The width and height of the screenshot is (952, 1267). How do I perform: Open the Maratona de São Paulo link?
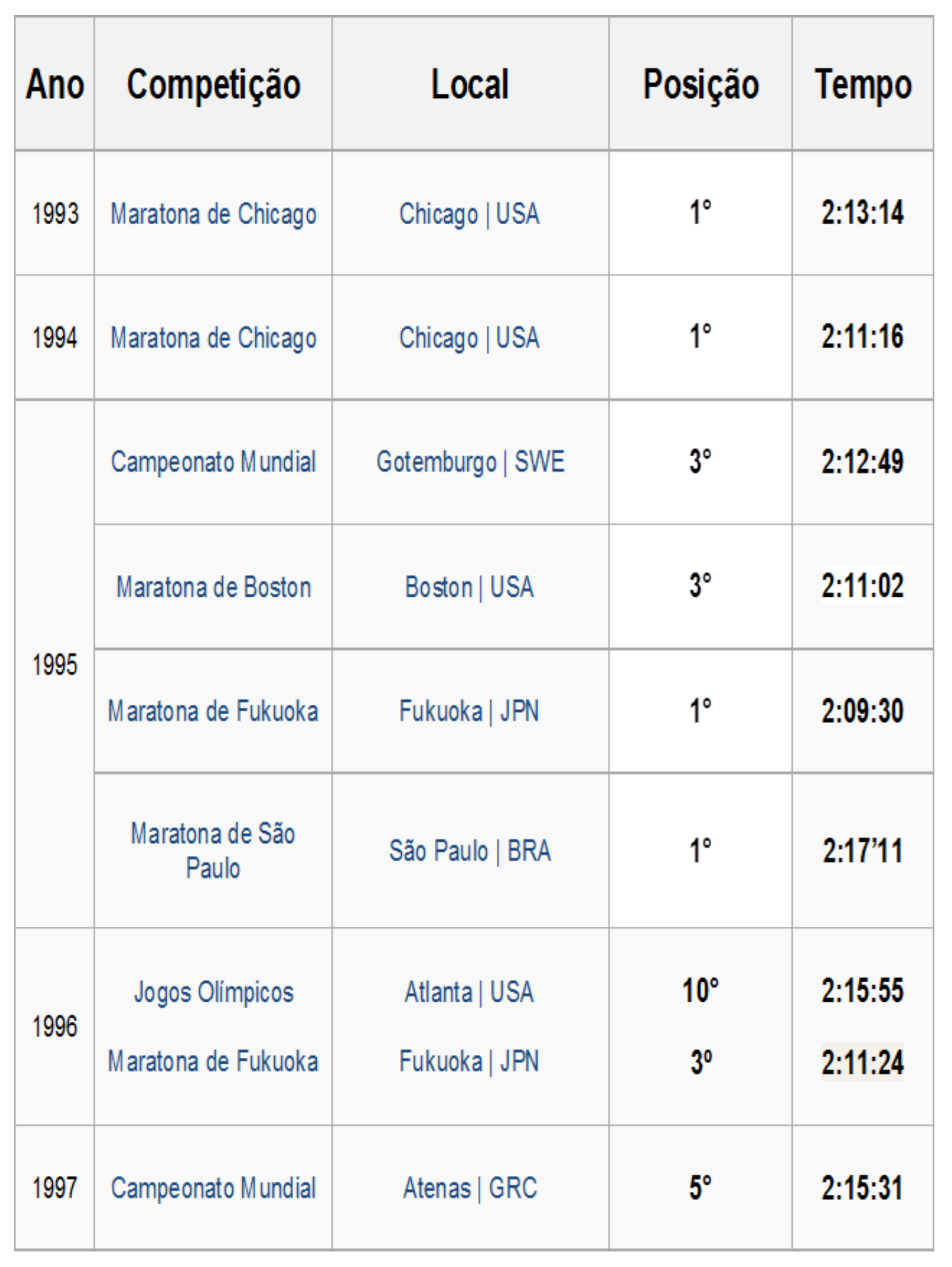213,851
